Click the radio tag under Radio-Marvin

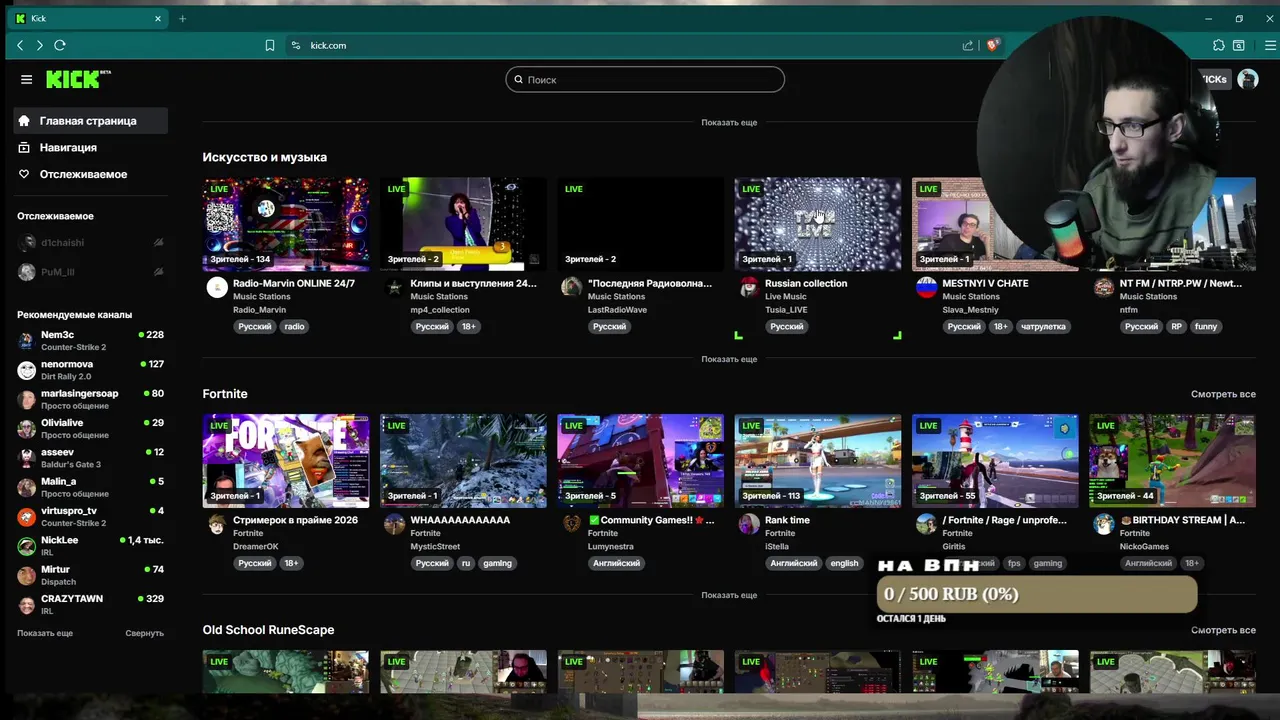point(294,327)
